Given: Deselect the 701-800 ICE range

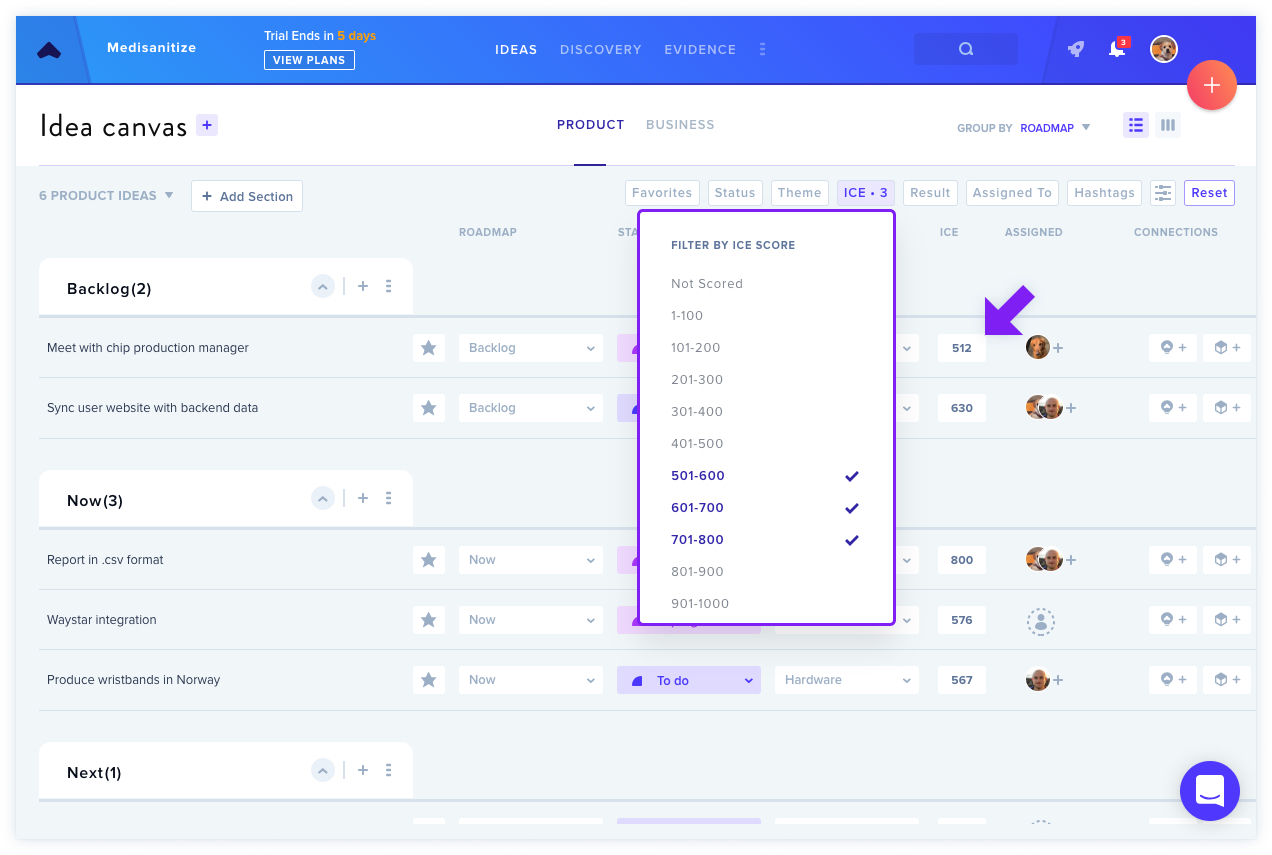Looking at the screenshot, I should pyautogui.click(x=765, y=540).
